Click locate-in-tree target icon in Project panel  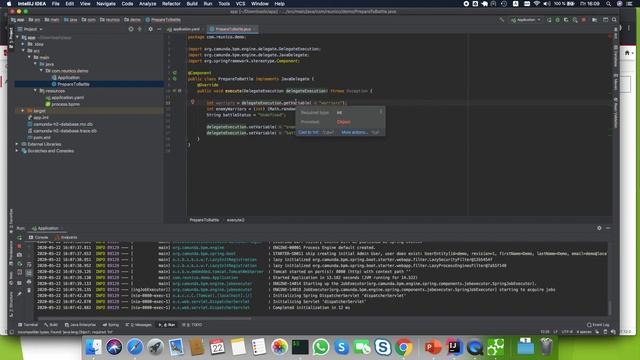click(x=131, y=29)
